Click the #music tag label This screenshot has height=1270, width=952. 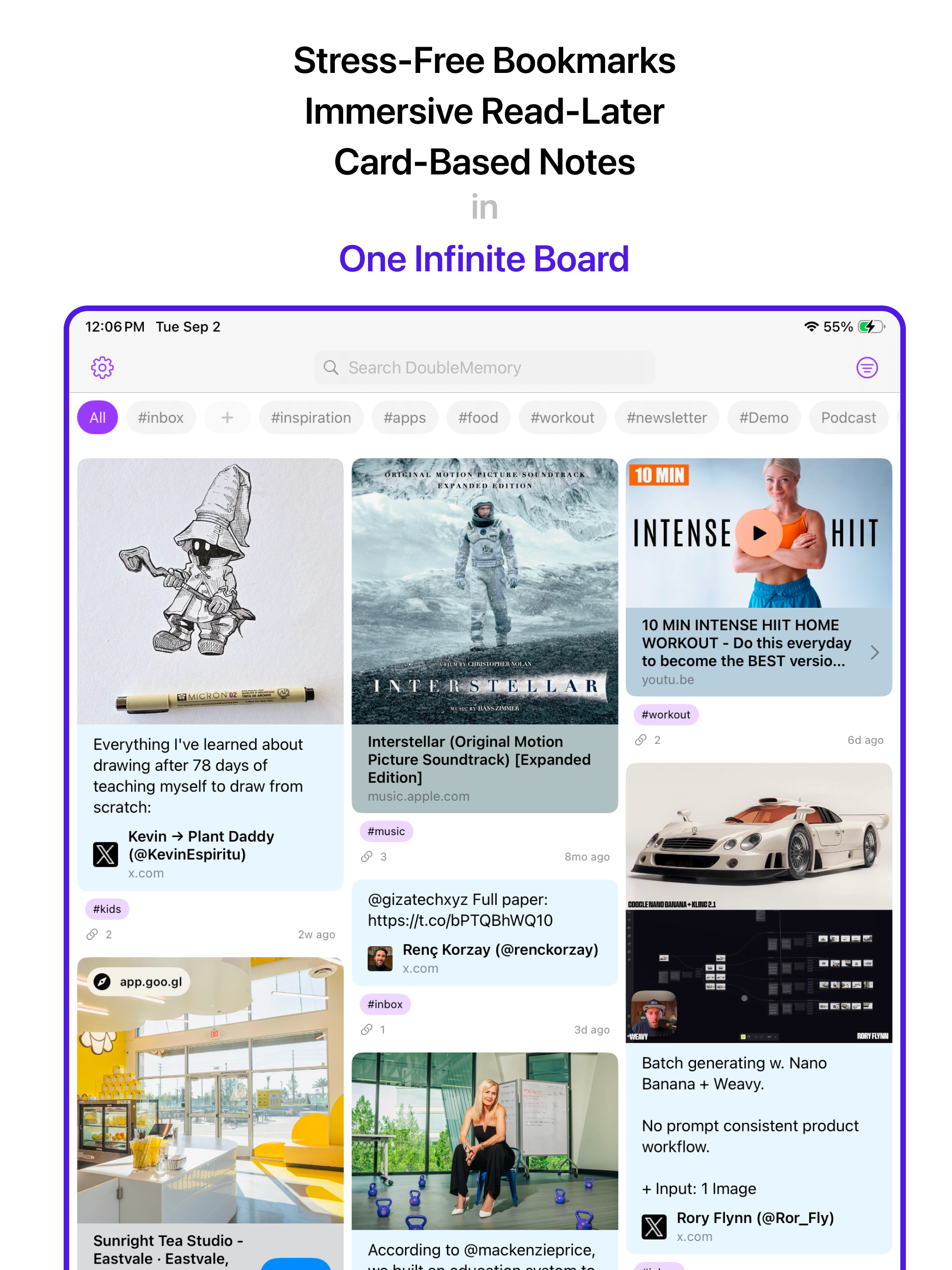coord(386,831)
